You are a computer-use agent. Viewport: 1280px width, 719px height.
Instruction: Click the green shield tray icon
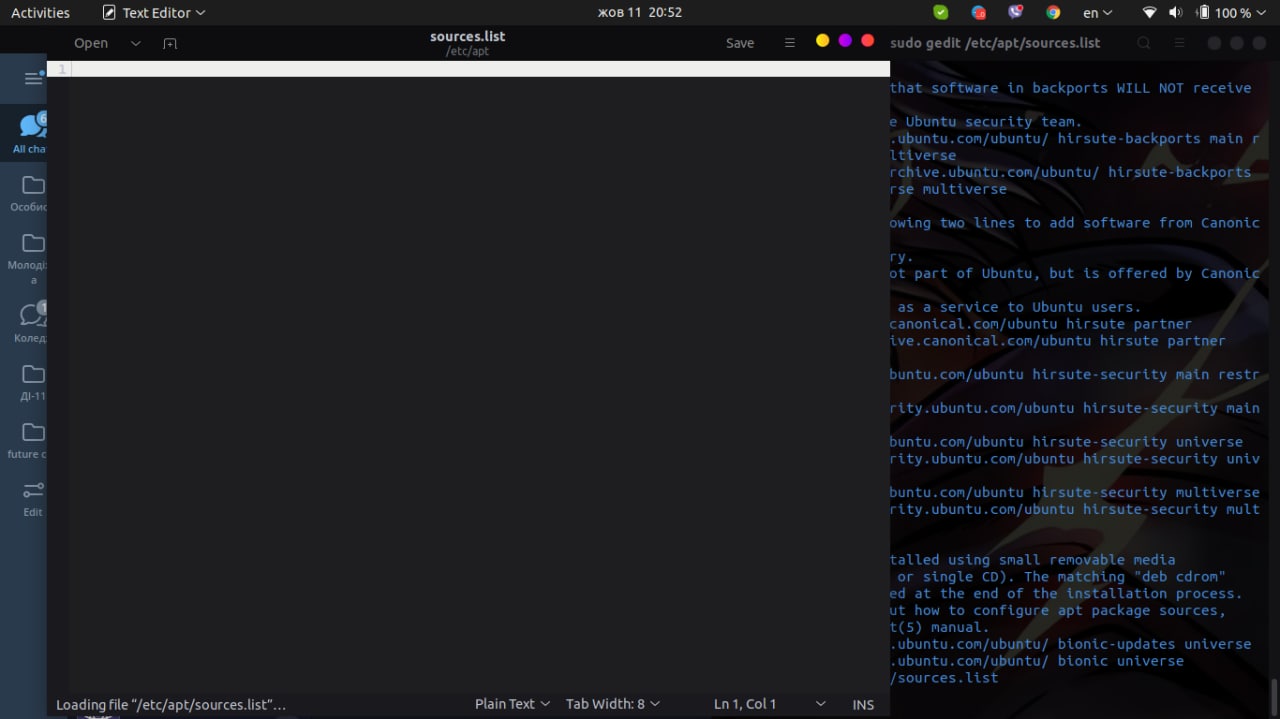click(x=940, y=13)
